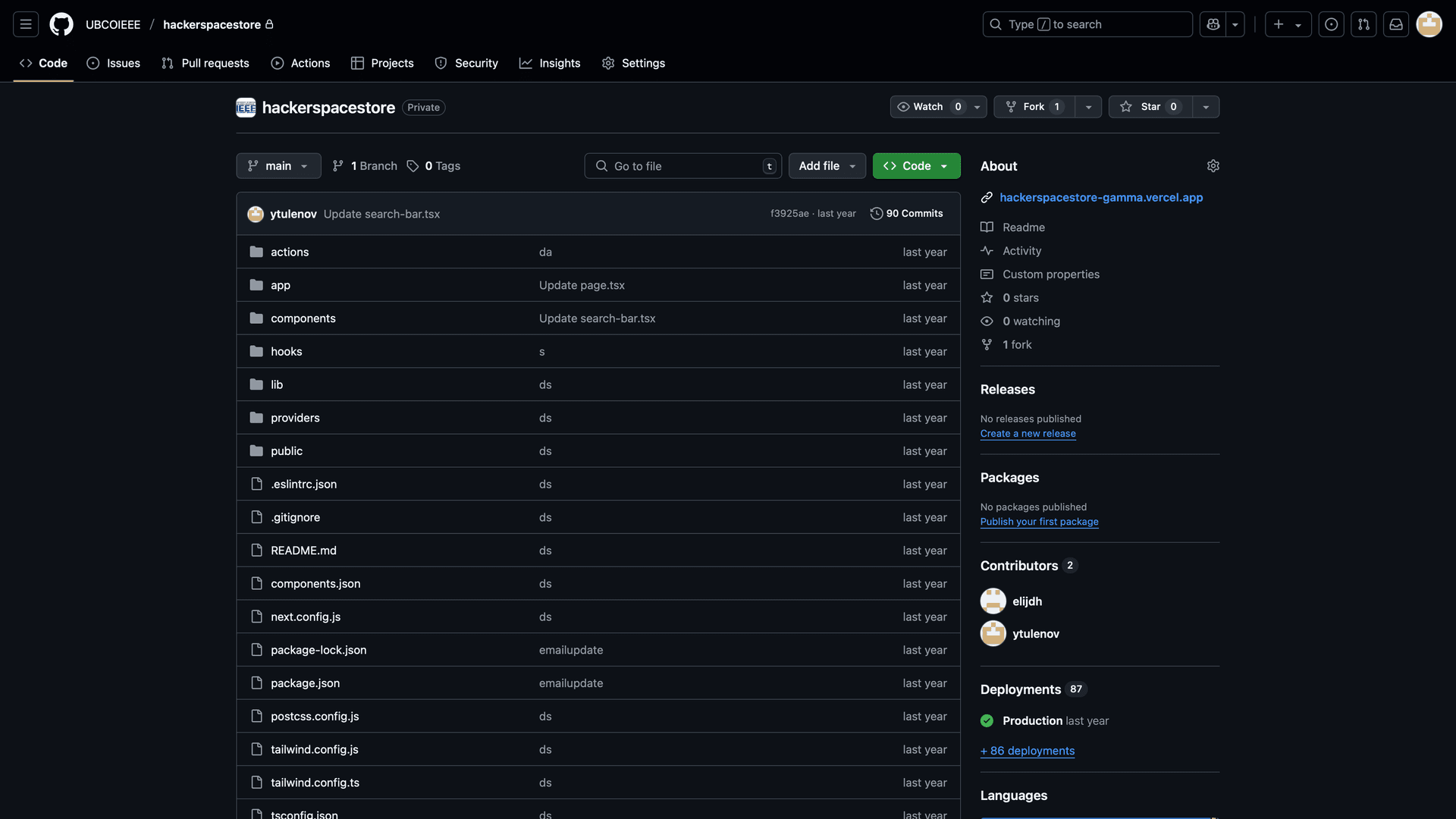View 0 stars stargazers link
The height and width of the screenshot is (819, 1456).
[1010, 298]
